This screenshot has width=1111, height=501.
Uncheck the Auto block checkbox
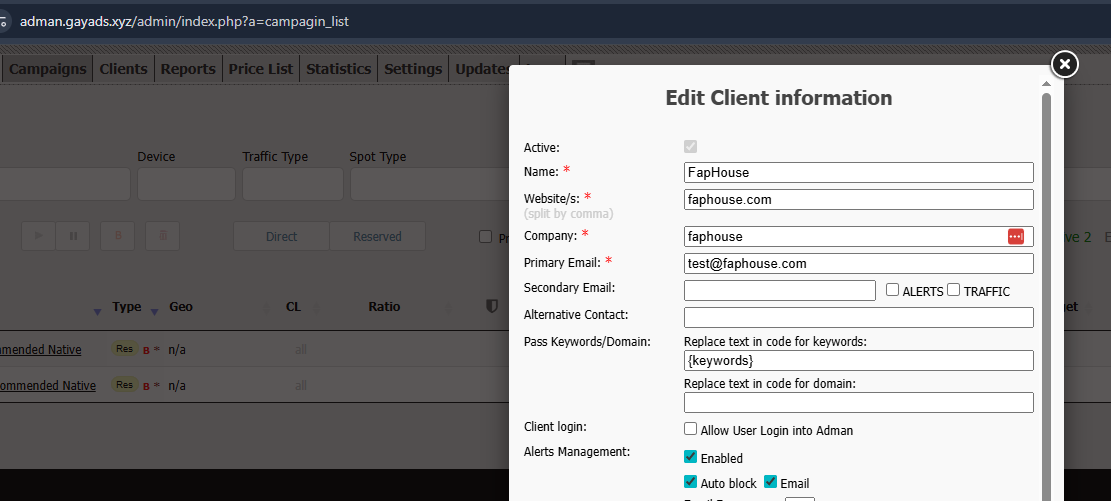pos(691,482)
